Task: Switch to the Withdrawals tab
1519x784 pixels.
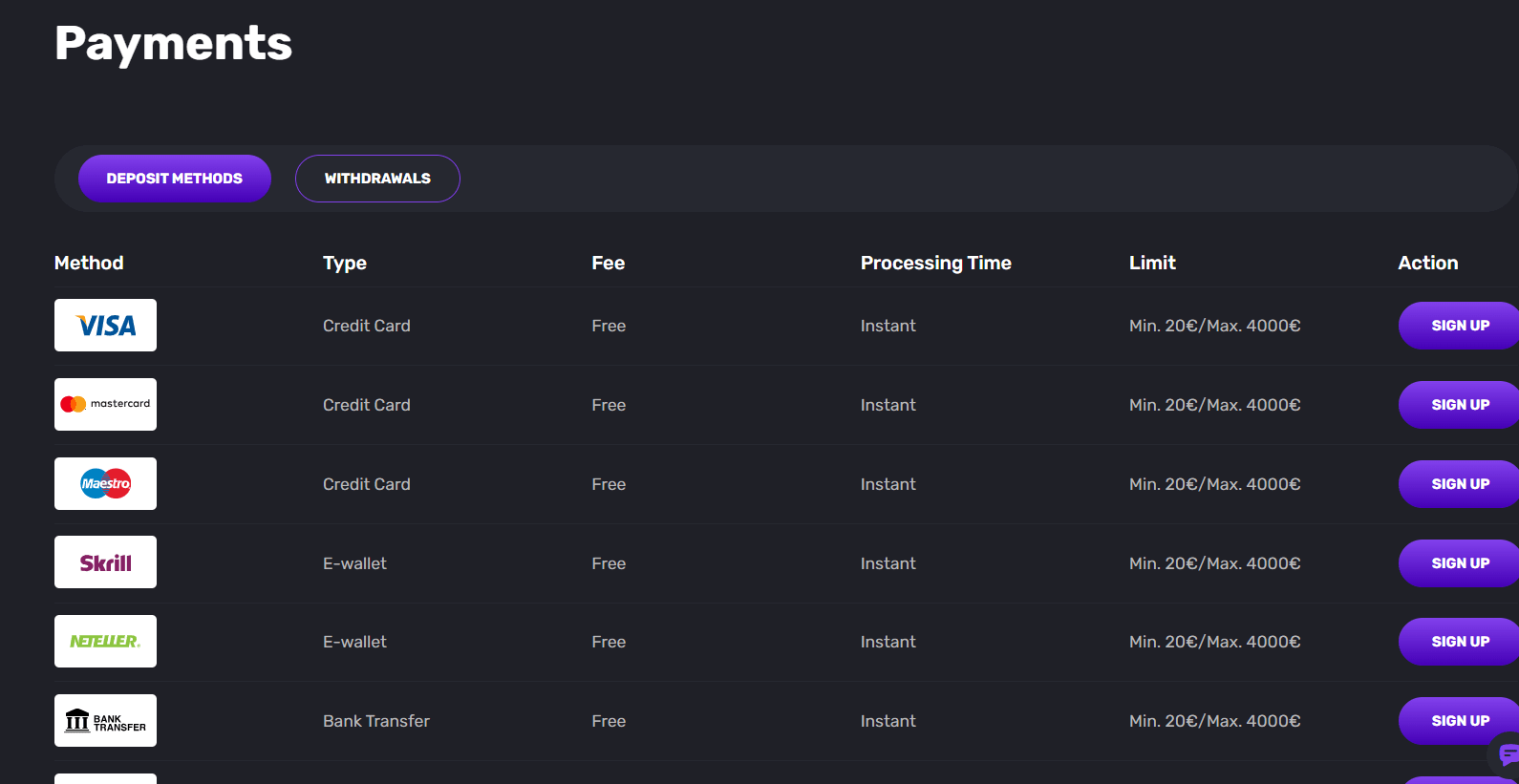Action: [377, 179]
